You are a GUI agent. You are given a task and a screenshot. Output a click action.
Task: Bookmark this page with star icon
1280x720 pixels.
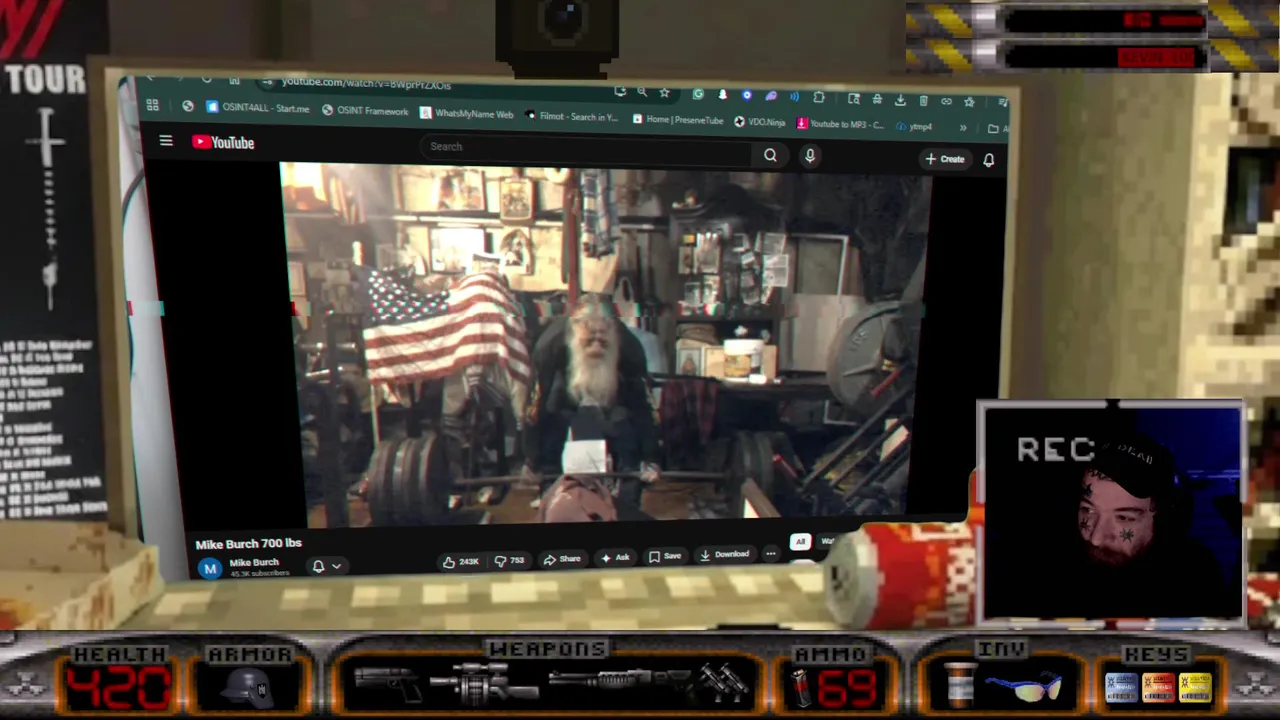click(x=664, y=93)
